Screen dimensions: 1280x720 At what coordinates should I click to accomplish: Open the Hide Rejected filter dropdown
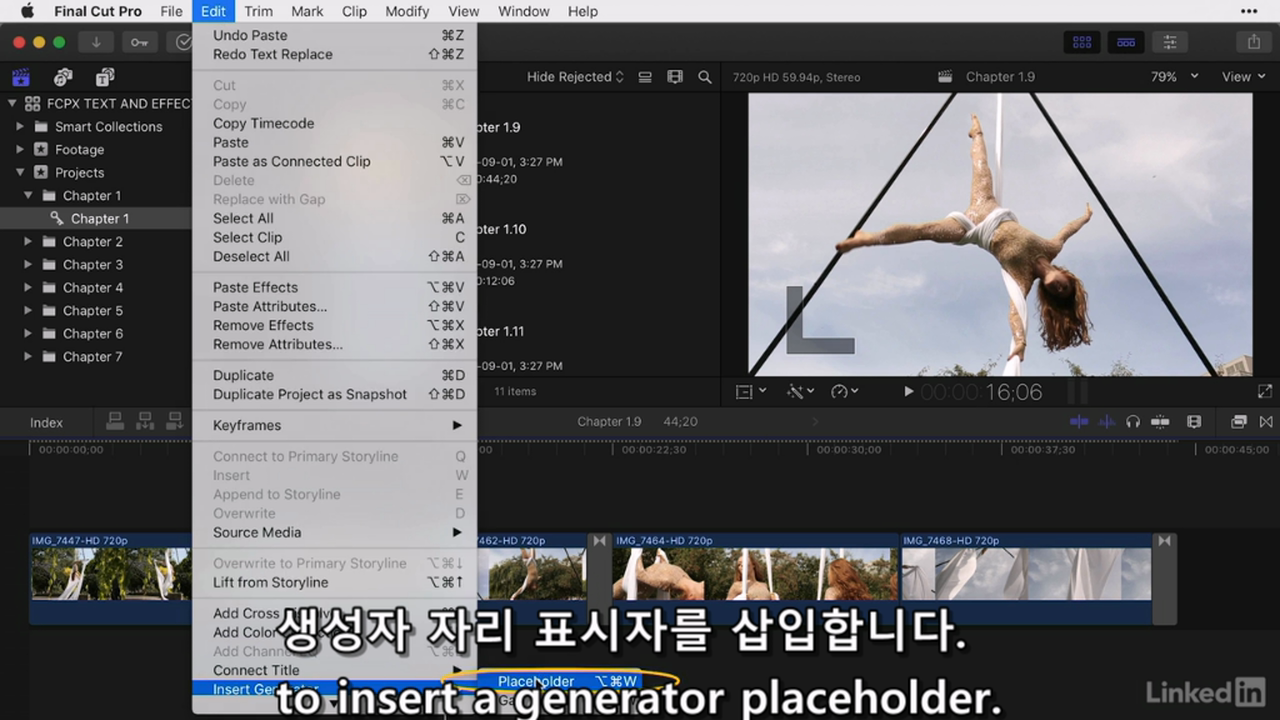pos(575,77)
